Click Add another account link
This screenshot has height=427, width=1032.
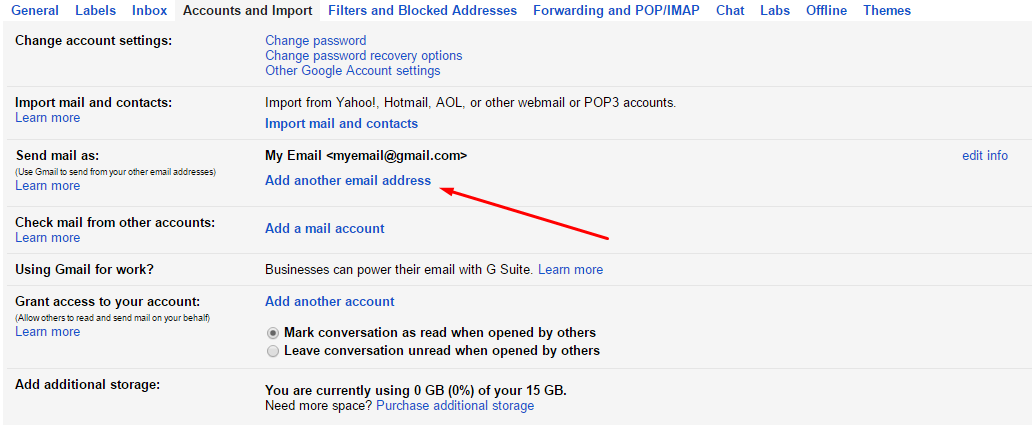point(329,302)
